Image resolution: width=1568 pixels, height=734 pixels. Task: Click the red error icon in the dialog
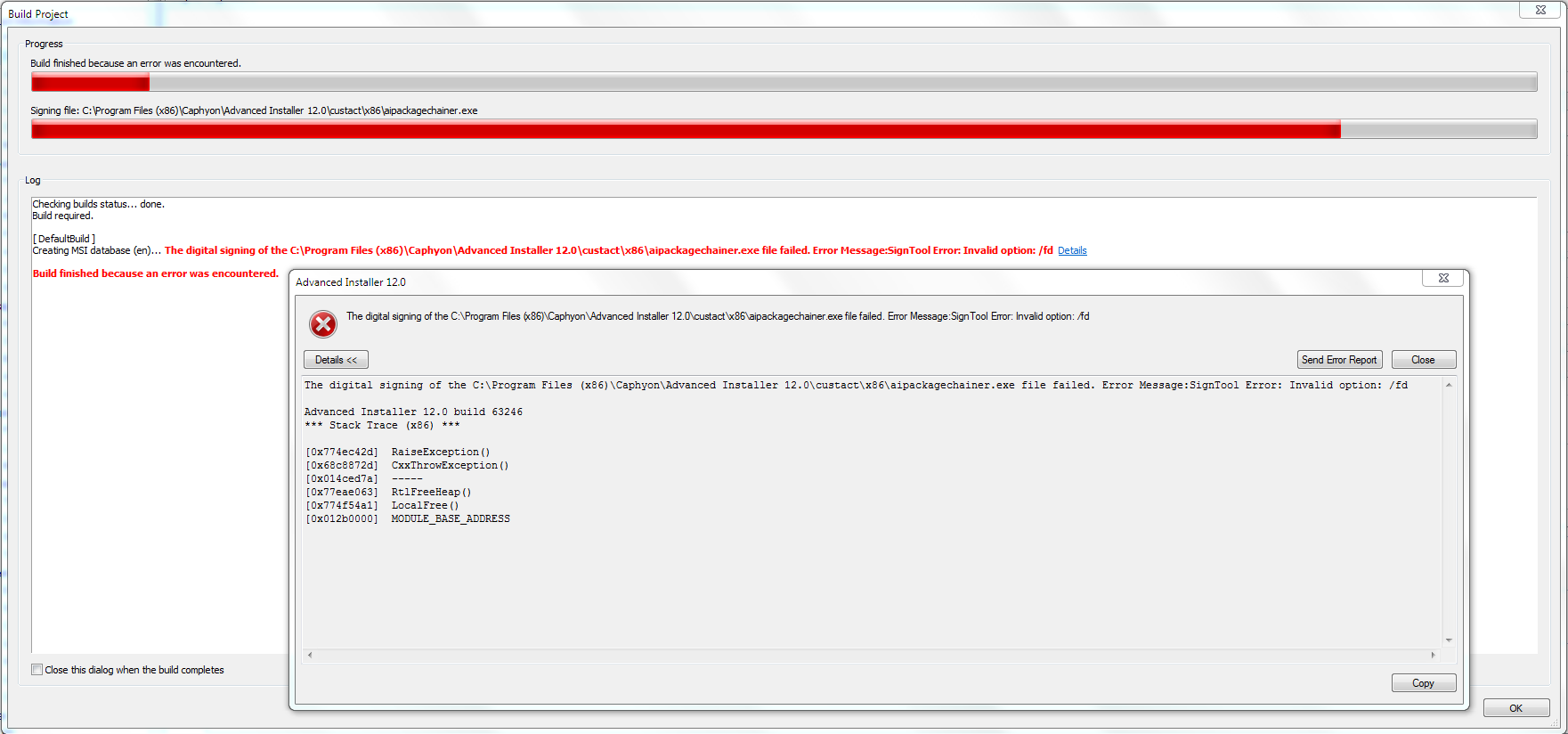pyautogui.click(x=323, y=324)
